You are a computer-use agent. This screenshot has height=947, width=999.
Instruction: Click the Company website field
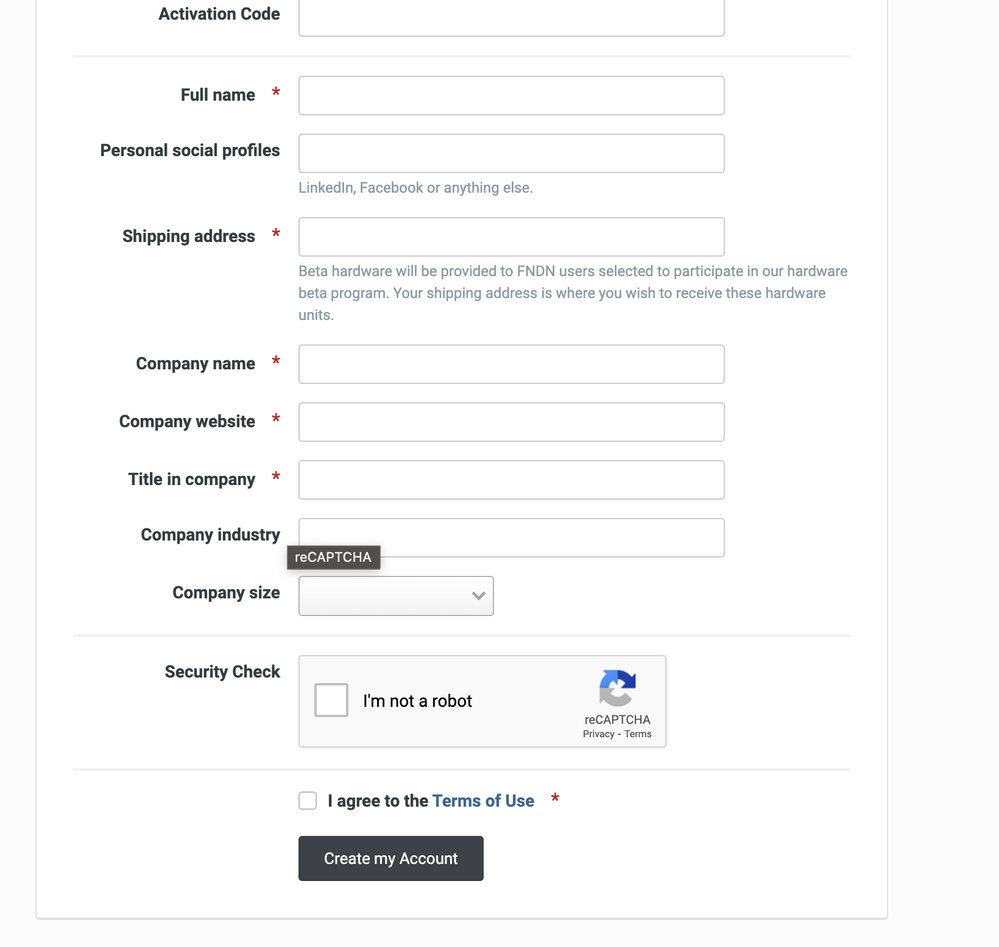511,422
